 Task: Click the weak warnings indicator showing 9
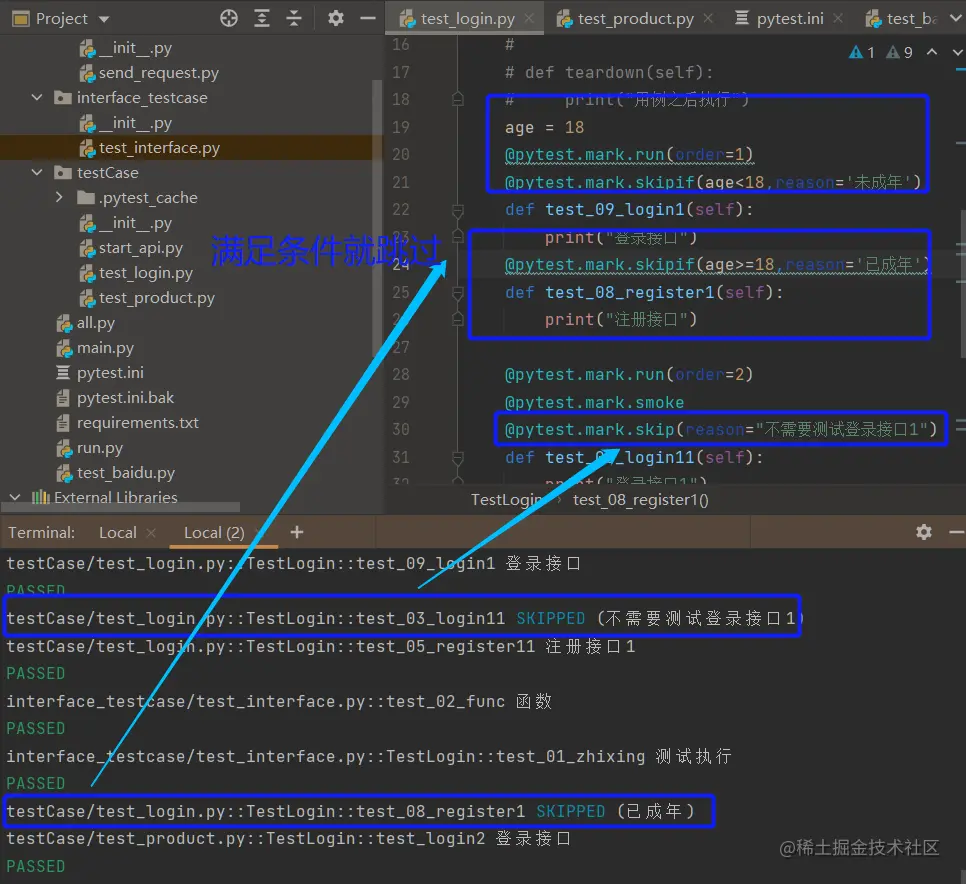[899, 53]
